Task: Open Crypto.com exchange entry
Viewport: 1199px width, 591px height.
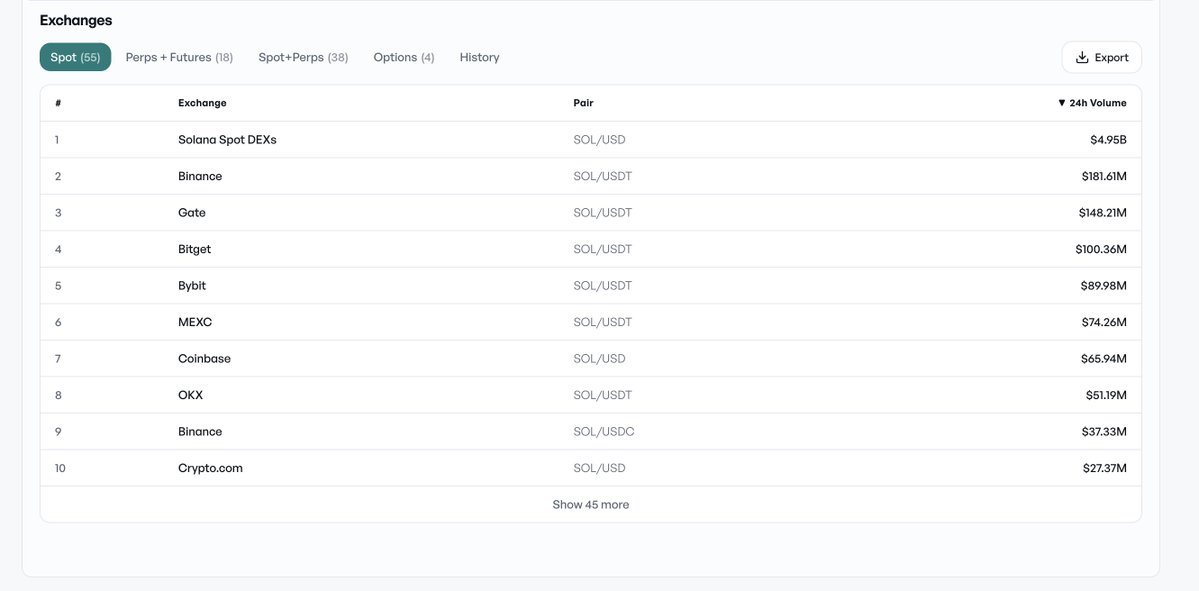Action: coord(210,468)
